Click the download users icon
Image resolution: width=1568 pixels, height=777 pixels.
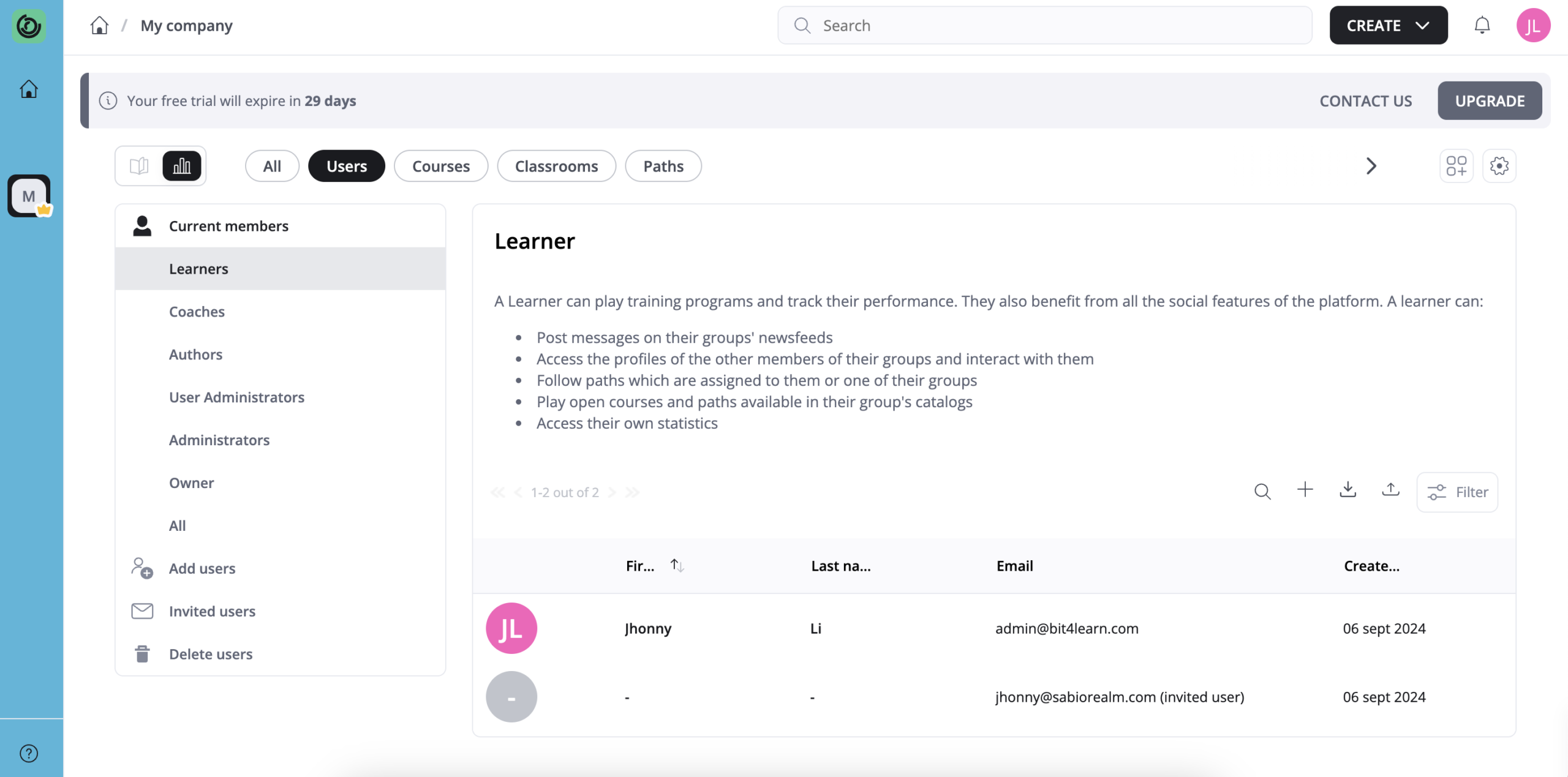click(1348, 491)
